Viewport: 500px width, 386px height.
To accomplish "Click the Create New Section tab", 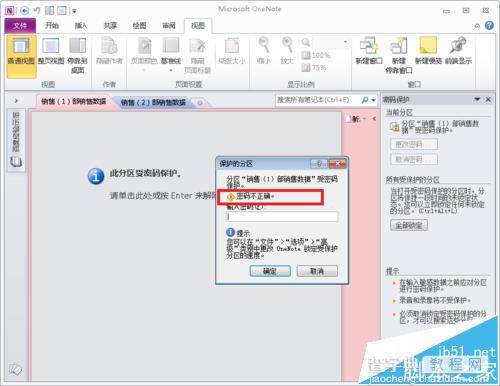I will click(x=200, y=103).
